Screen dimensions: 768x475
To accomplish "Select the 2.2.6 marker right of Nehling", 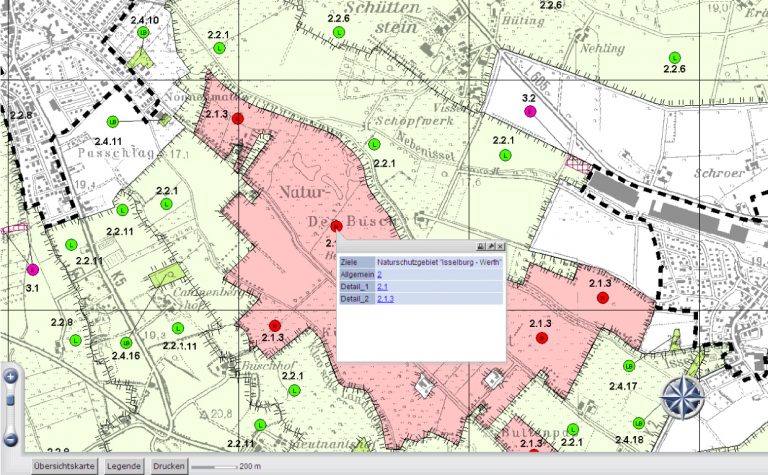I will click(675, 57).
